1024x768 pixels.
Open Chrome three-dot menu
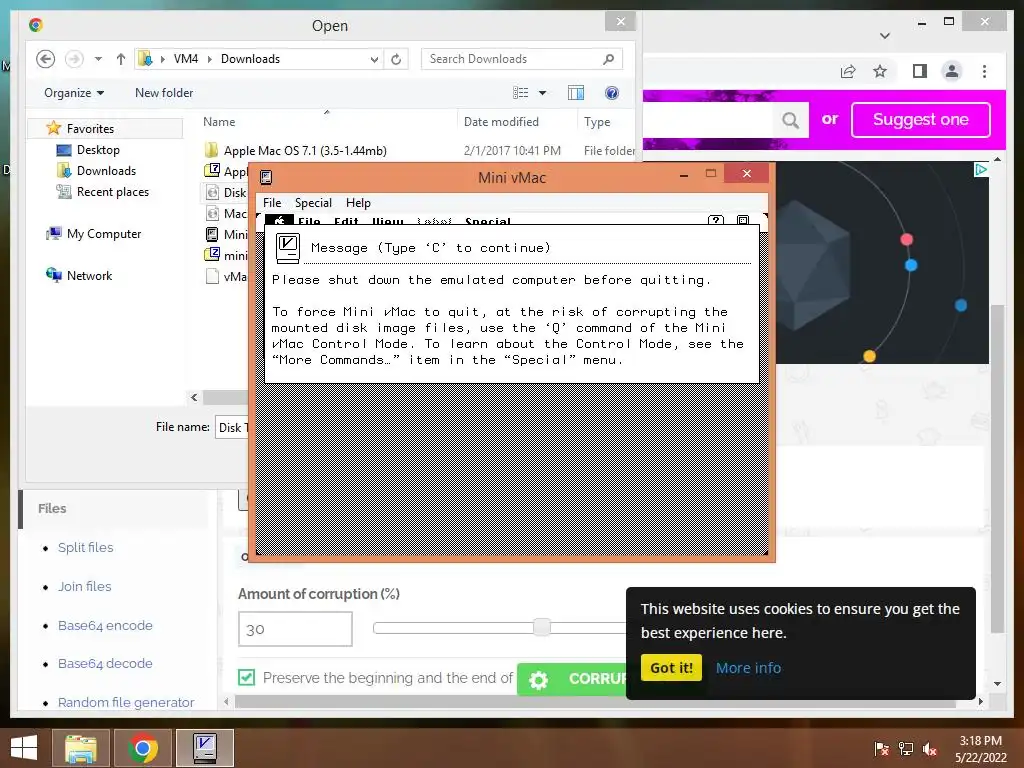(x=984, y=71)
